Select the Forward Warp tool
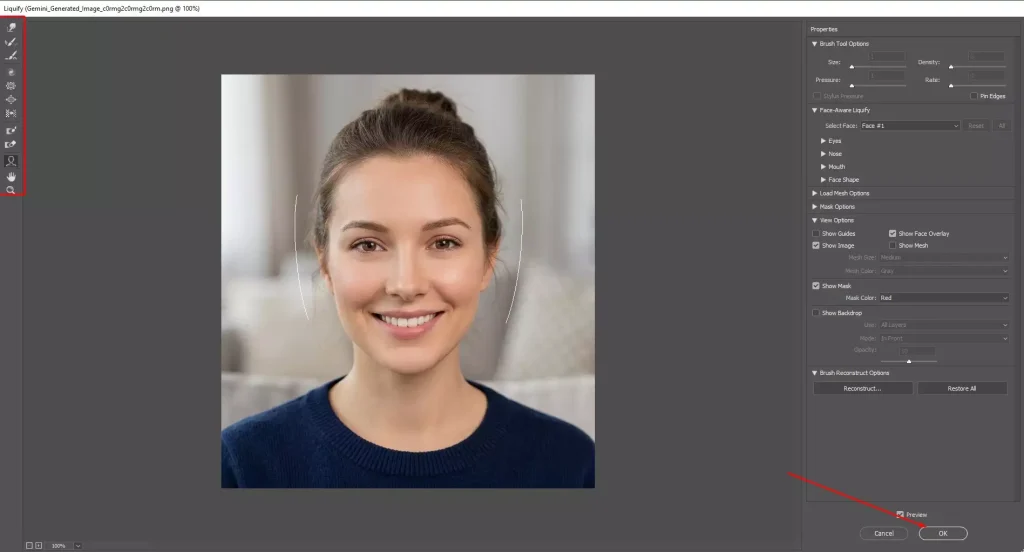 click(11, 27)
